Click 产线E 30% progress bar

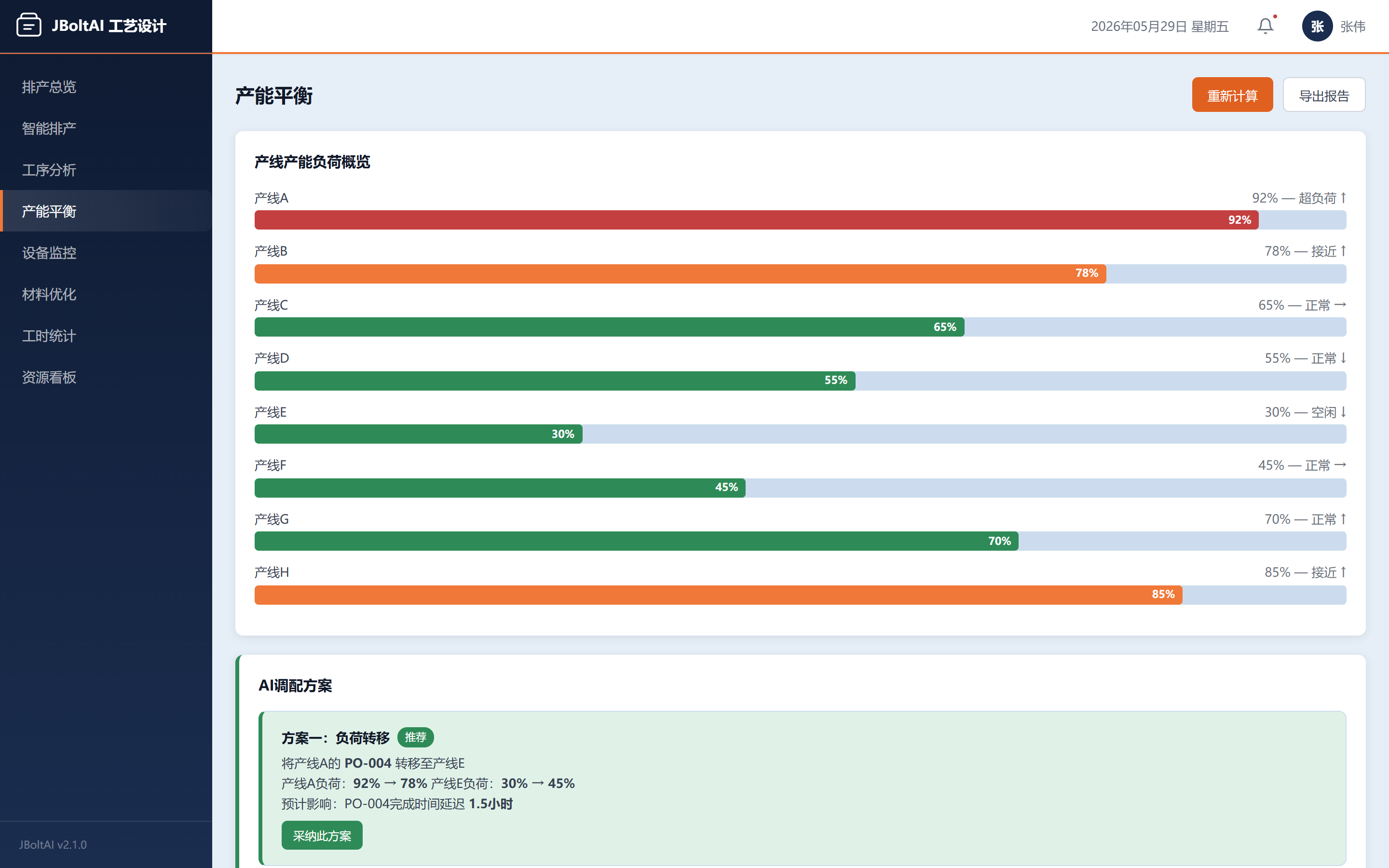click(419, 434)
